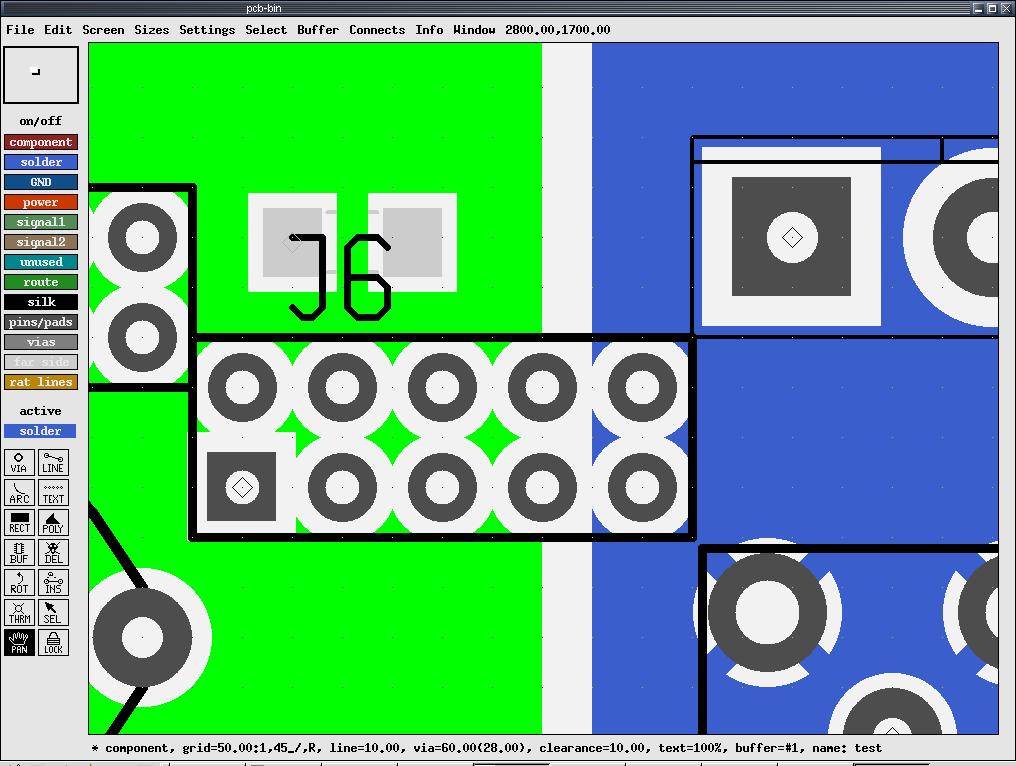Click the red component layer swatch

tap(41, 142)
